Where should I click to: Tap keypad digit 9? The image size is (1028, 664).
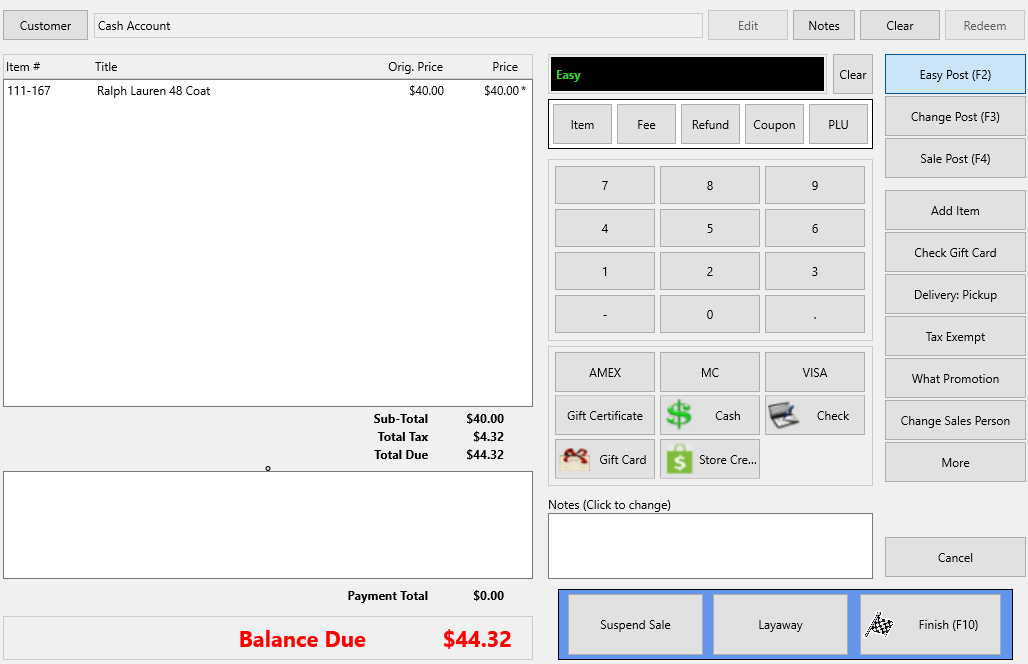tap(814, 186)
